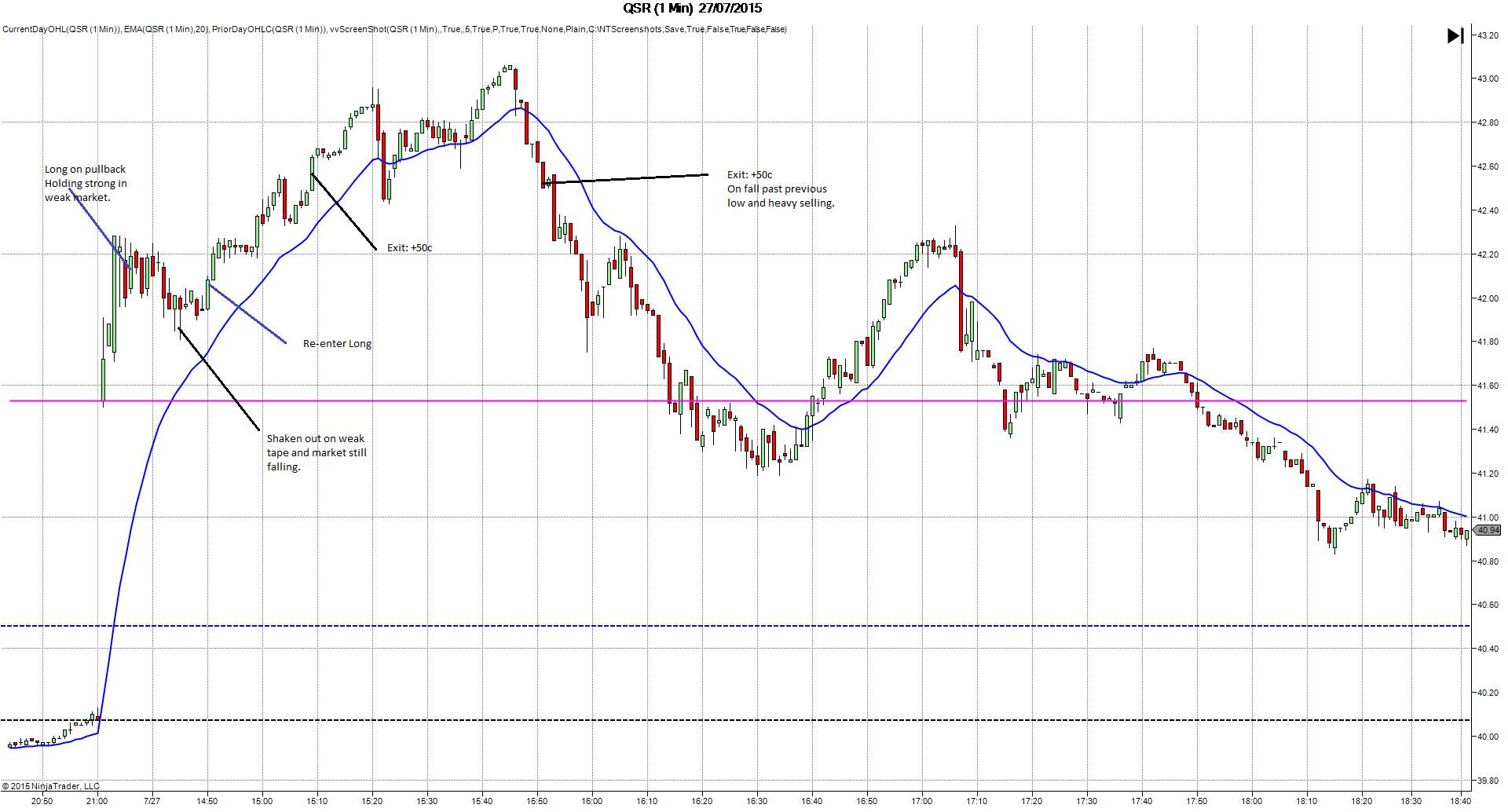Select the magenta horizontal line at 41.53
This screenshot has height=812, width=1508.
(x=738, y=401)
